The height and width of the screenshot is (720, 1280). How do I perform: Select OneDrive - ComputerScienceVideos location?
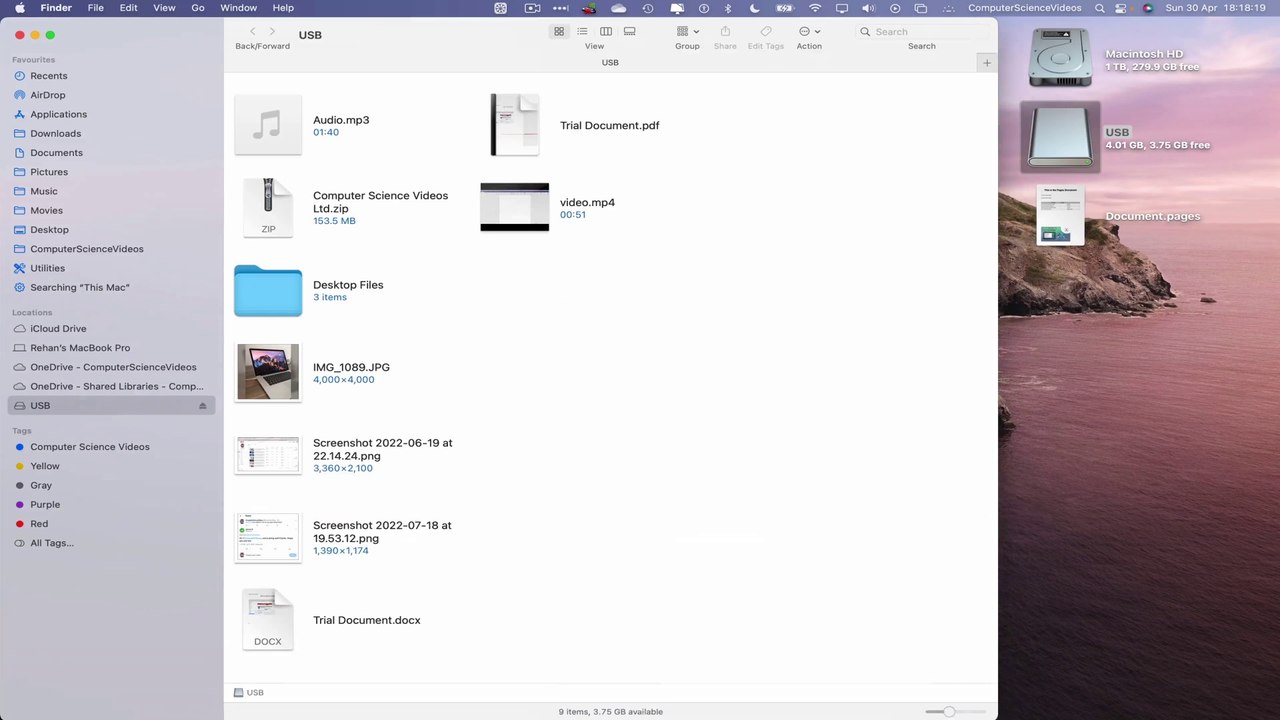[111, 367]
